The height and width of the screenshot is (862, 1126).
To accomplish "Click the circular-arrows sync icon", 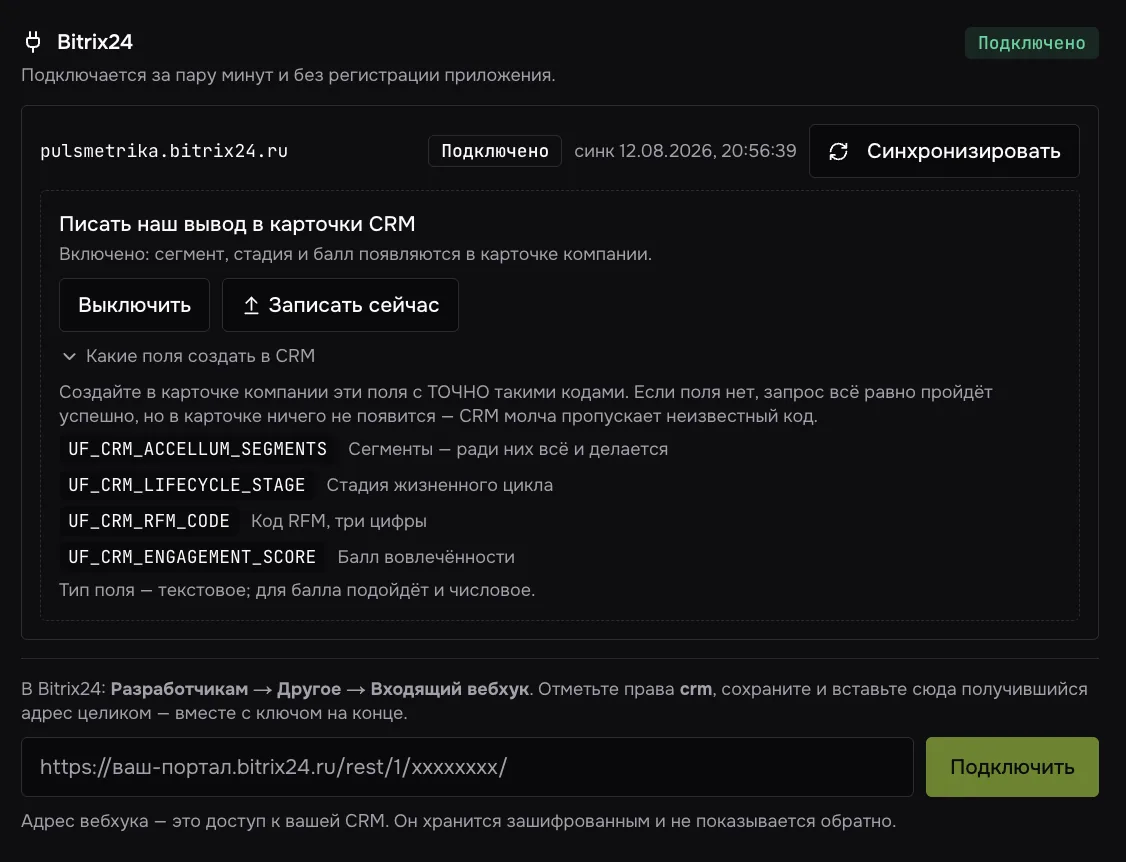I will (838, 151).
